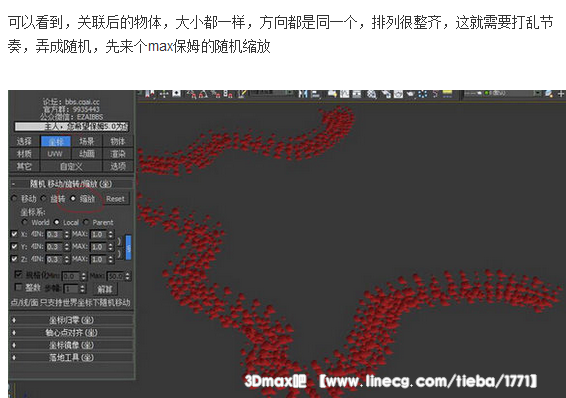The width and height of the screenshot is (566, 398).
Task: Click the Y MIN value field
Action: [55, 247]
